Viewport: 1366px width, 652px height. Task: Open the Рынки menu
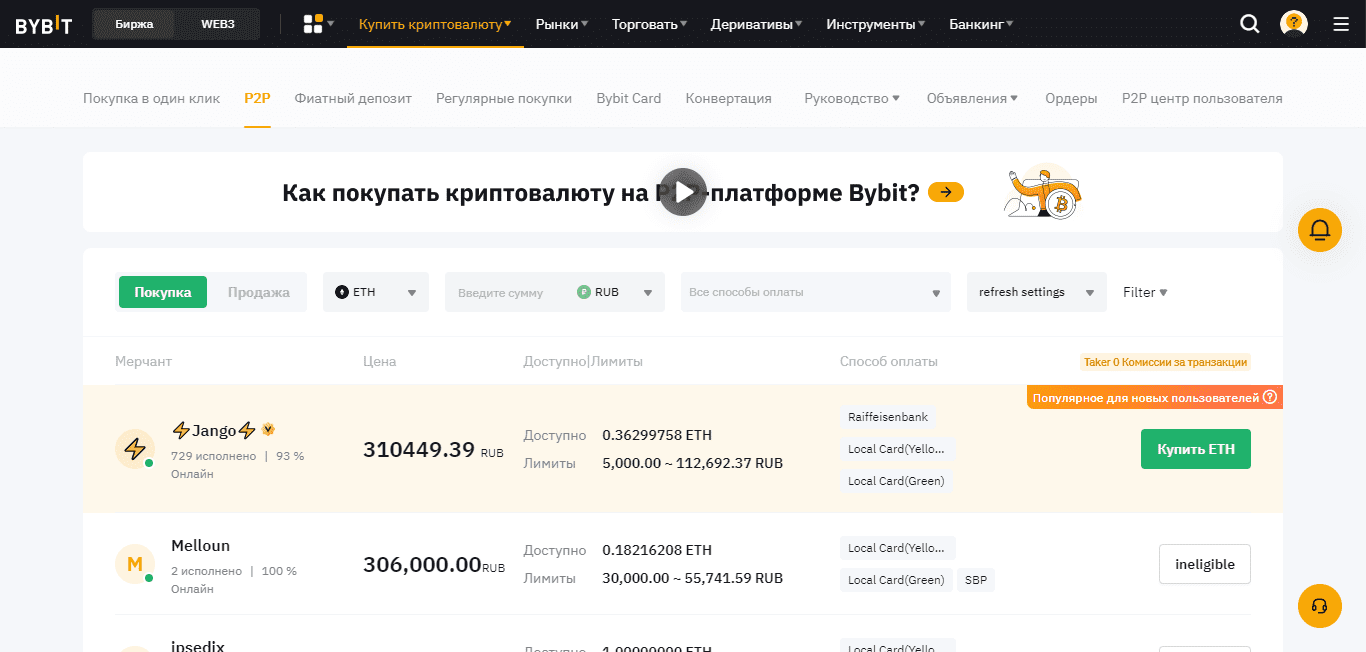[x=561, y=24]
